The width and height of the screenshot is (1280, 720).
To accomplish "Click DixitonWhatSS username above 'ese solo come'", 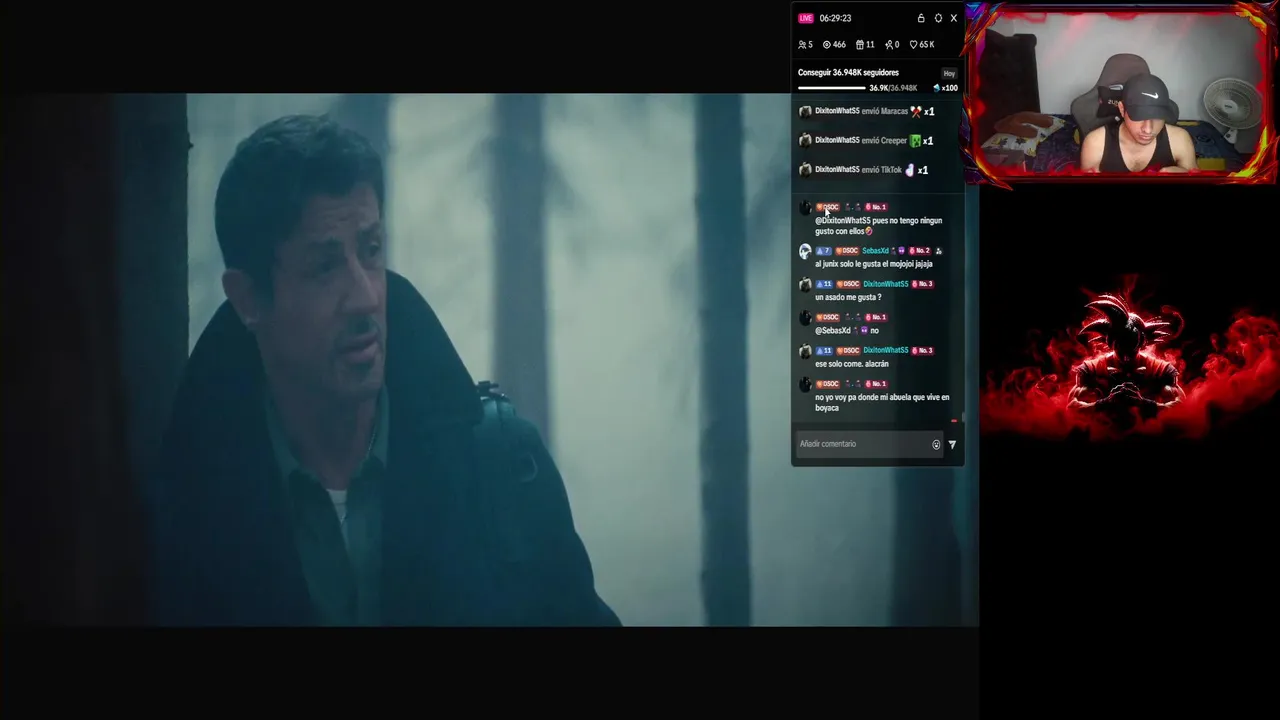I will [886, 350].
